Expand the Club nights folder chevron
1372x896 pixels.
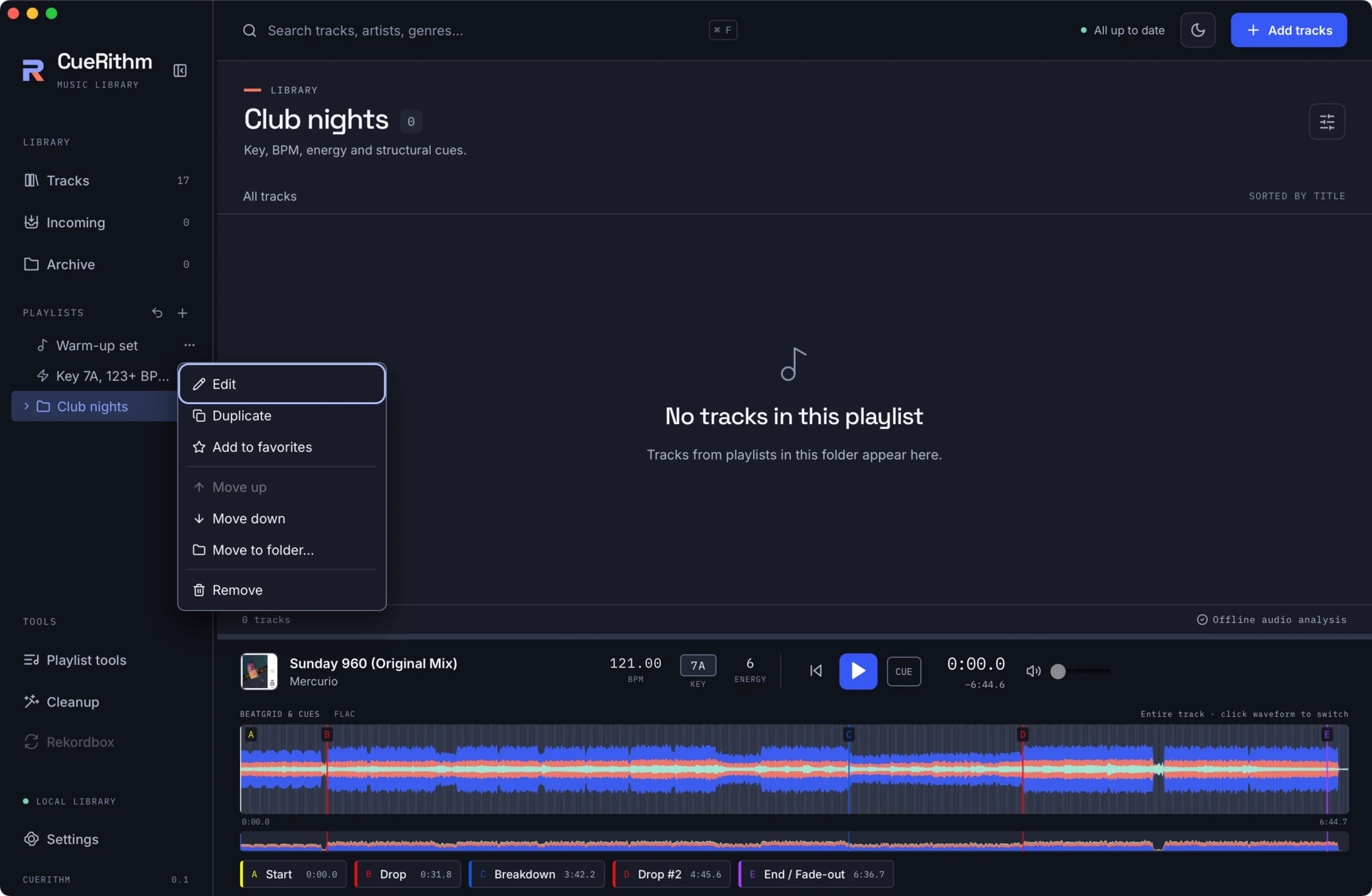click(26, 406)
